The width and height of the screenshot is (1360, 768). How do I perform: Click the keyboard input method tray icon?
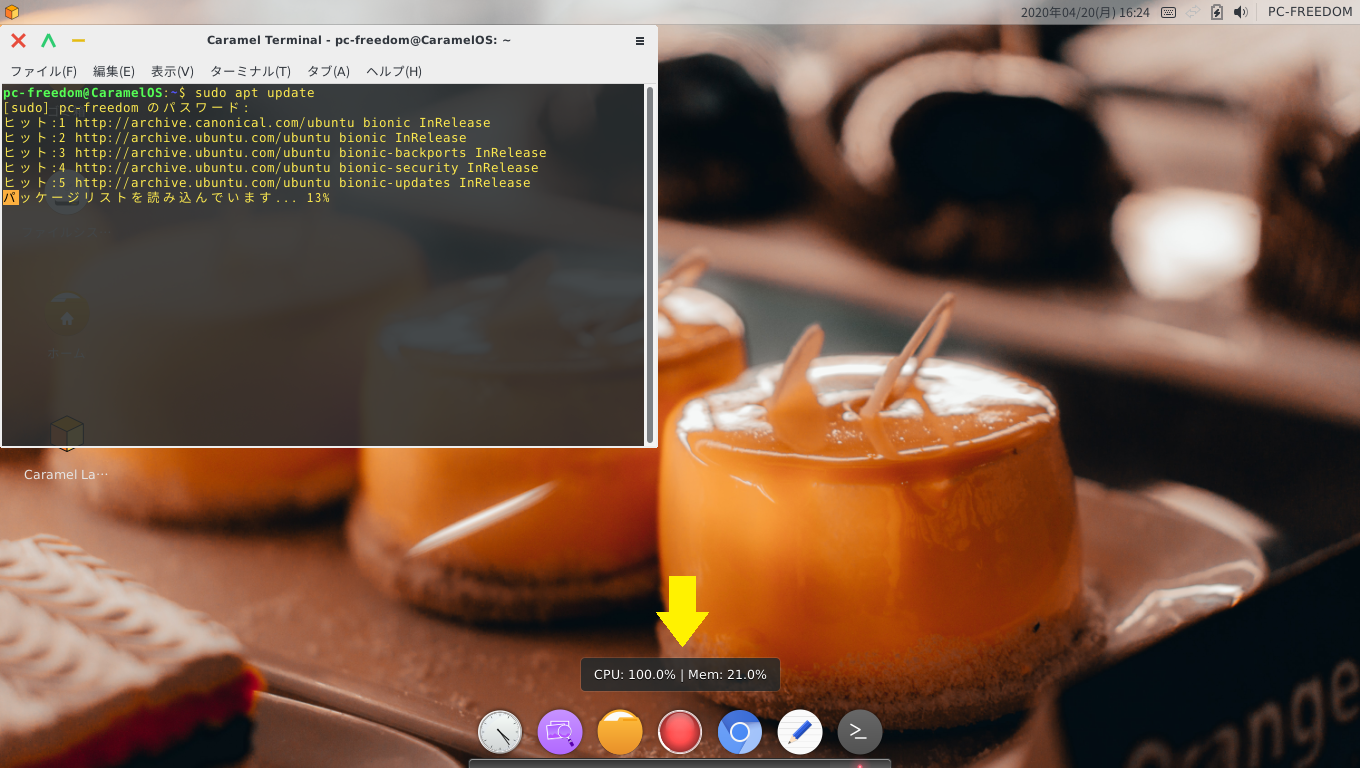[1168, 12]
